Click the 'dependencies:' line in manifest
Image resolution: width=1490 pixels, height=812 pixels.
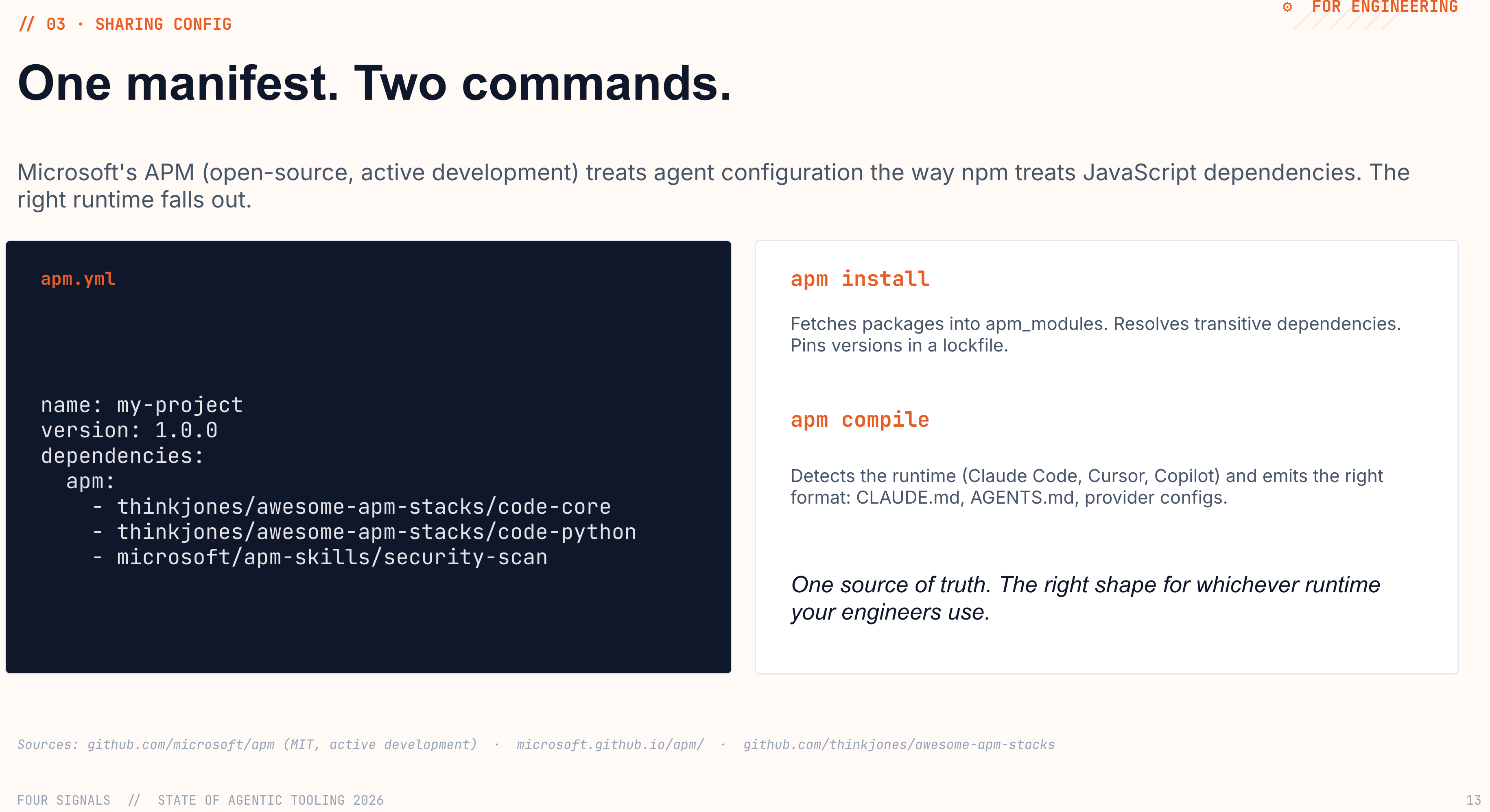tap(122, 456)
